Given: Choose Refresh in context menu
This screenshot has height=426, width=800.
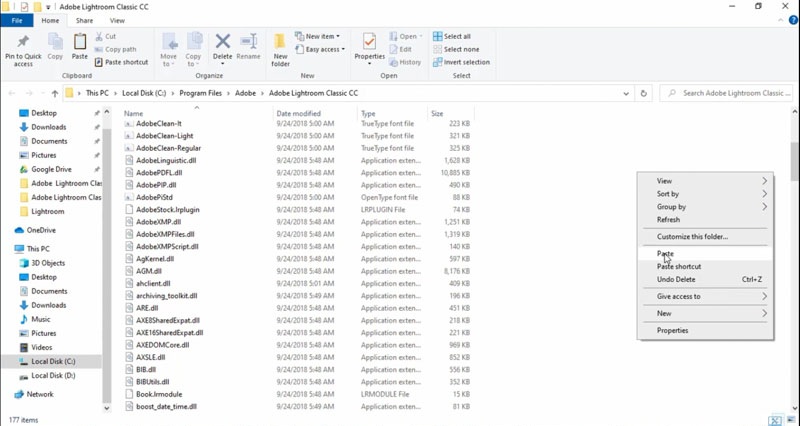Looking at the screenshot, I should click(x=706, y=220).
